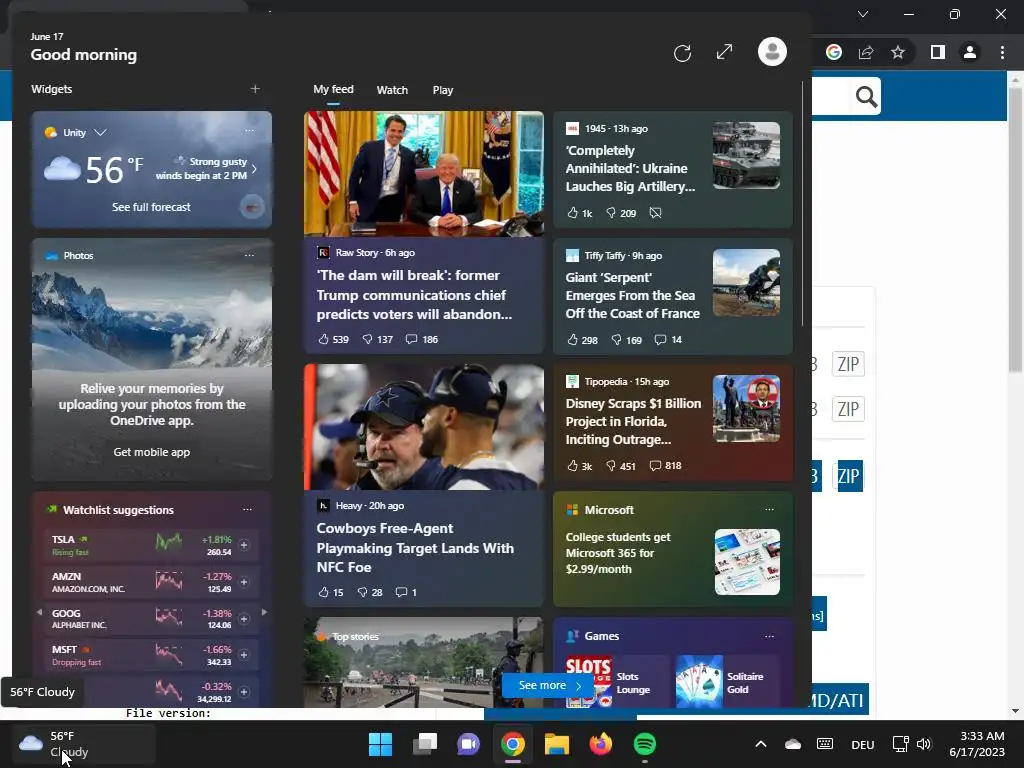The width and height of the screenshot is (1024, 768).
Task: Open comments on Trump communications story
Action: 422,339
